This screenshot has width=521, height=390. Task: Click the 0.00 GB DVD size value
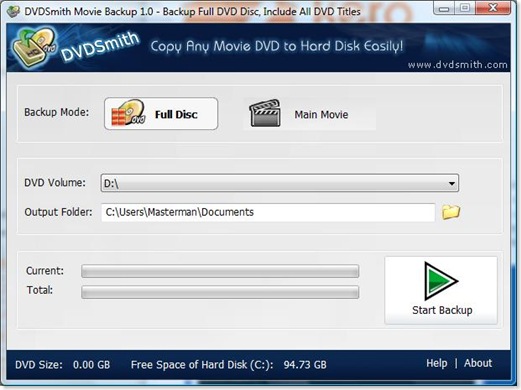click(x=91, y=365)
